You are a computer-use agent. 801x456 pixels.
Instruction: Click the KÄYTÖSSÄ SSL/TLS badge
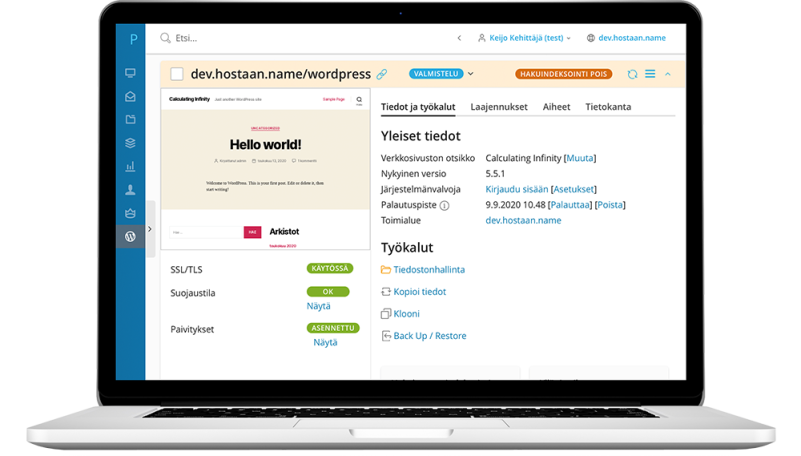click(x=329, y=269)
